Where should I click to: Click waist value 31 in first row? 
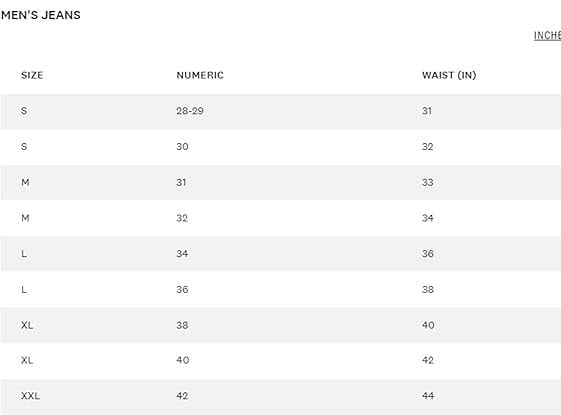(x=426, y=111)
